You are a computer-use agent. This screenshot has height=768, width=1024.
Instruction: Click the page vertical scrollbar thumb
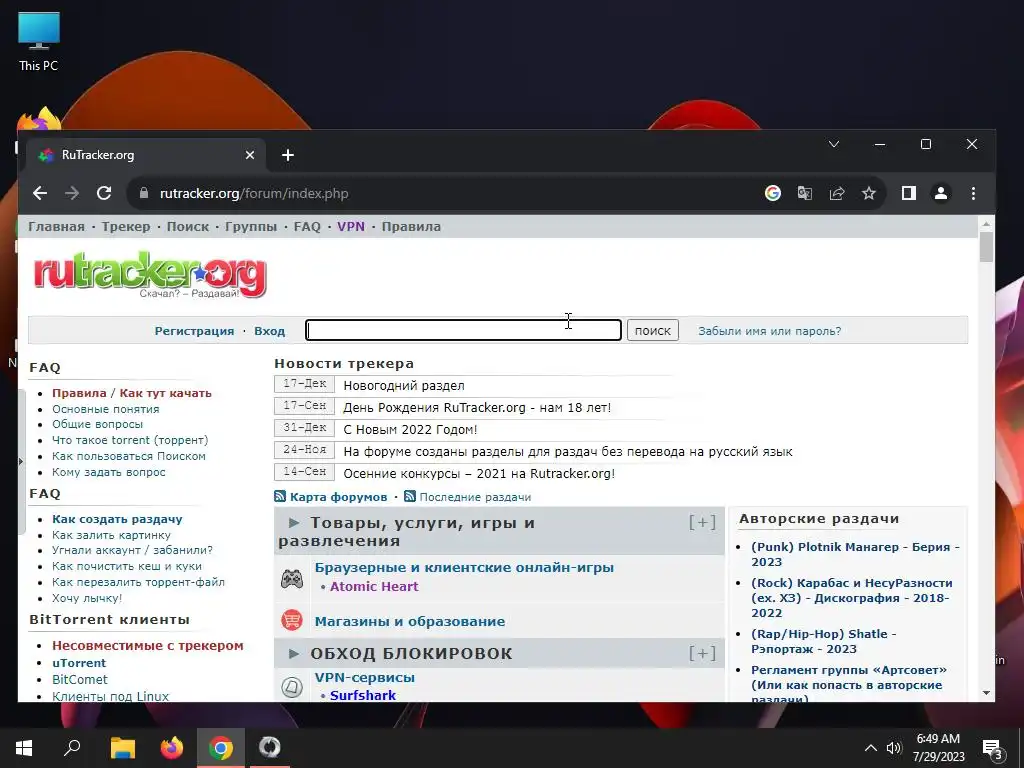pos(986,247)
